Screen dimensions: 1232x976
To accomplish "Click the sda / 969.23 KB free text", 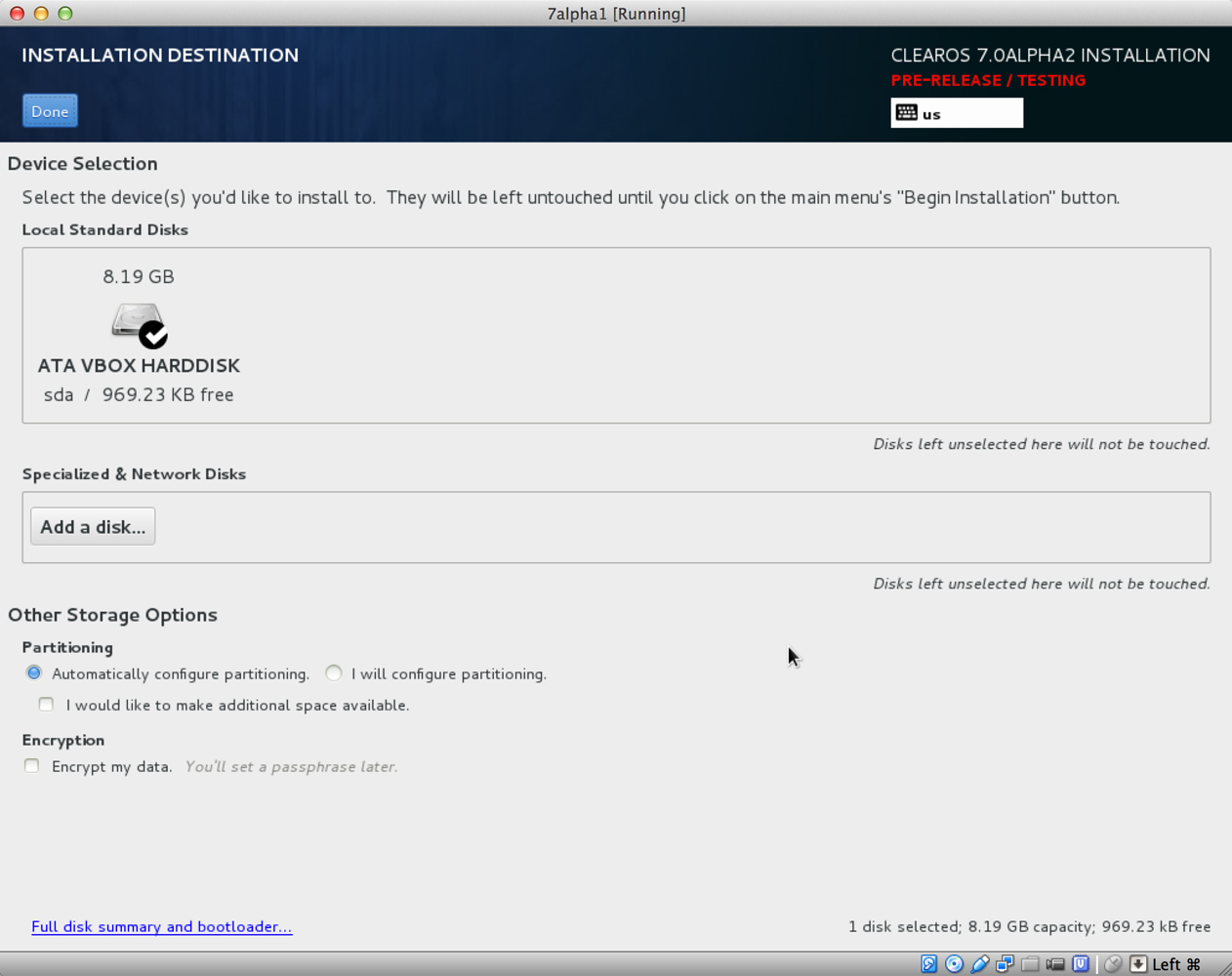I will coord(139,395).
